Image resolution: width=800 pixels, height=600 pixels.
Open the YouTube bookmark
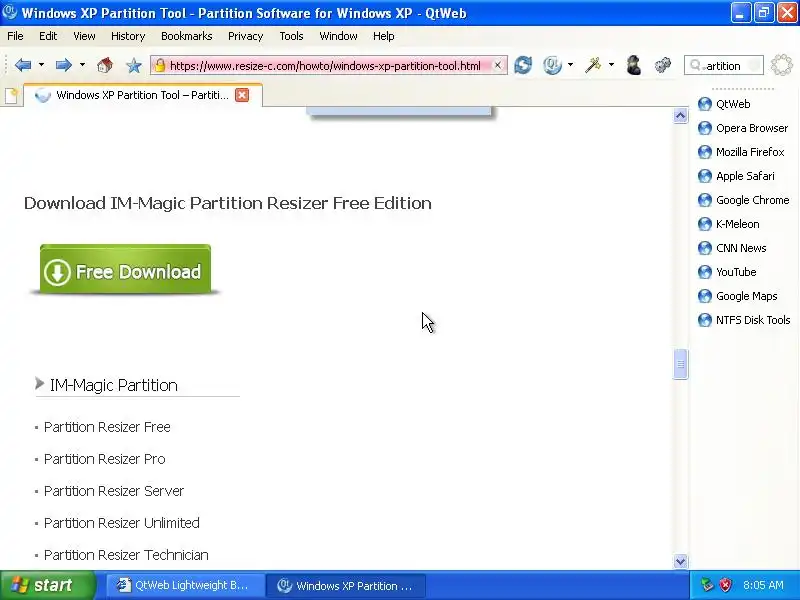click(x=727, y=272)
